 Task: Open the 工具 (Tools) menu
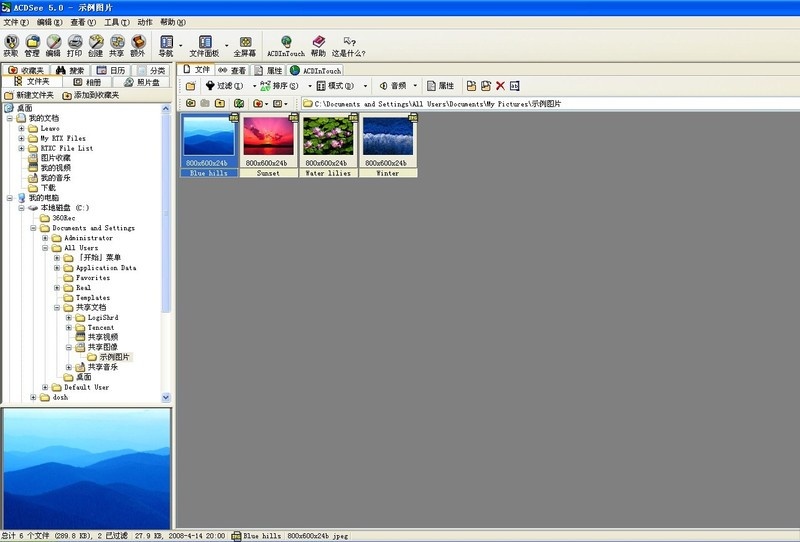[x=116, y=21]
